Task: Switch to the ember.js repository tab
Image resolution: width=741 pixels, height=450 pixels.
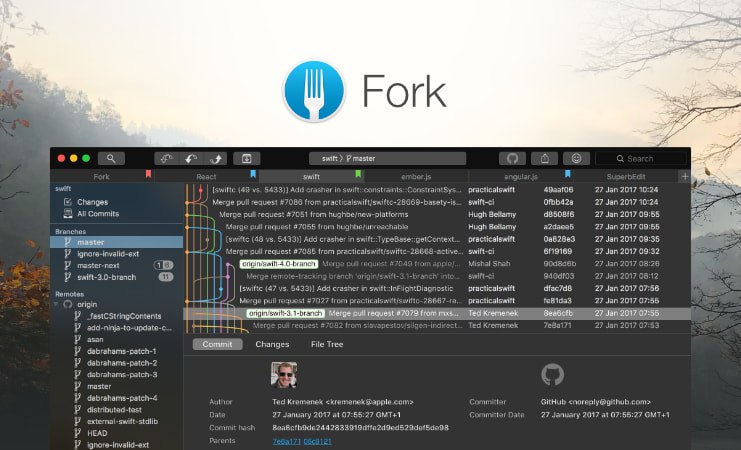Action: tap(416, 176)
